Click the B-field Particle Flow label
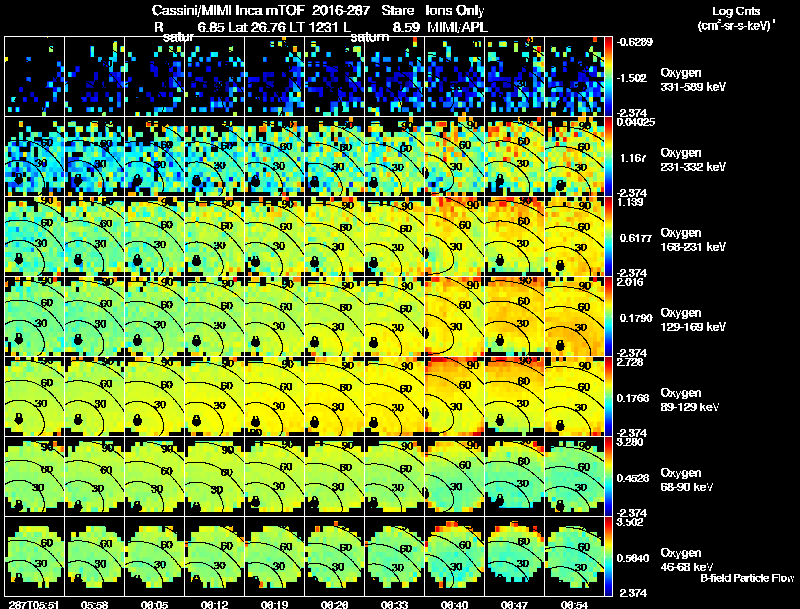This screenshot has width=800, height=609. [x=747, y=578]
